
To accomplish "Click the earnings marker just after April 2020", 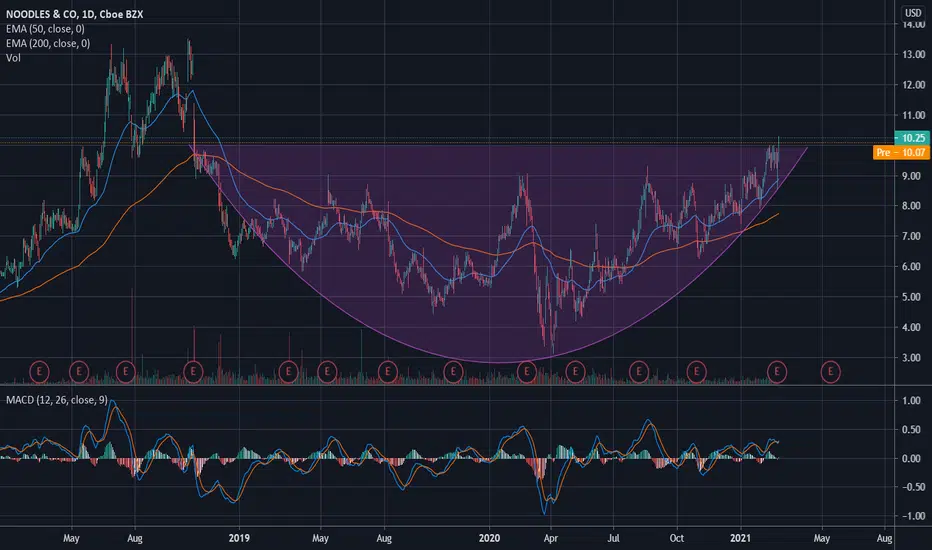I will coord(575,372).
